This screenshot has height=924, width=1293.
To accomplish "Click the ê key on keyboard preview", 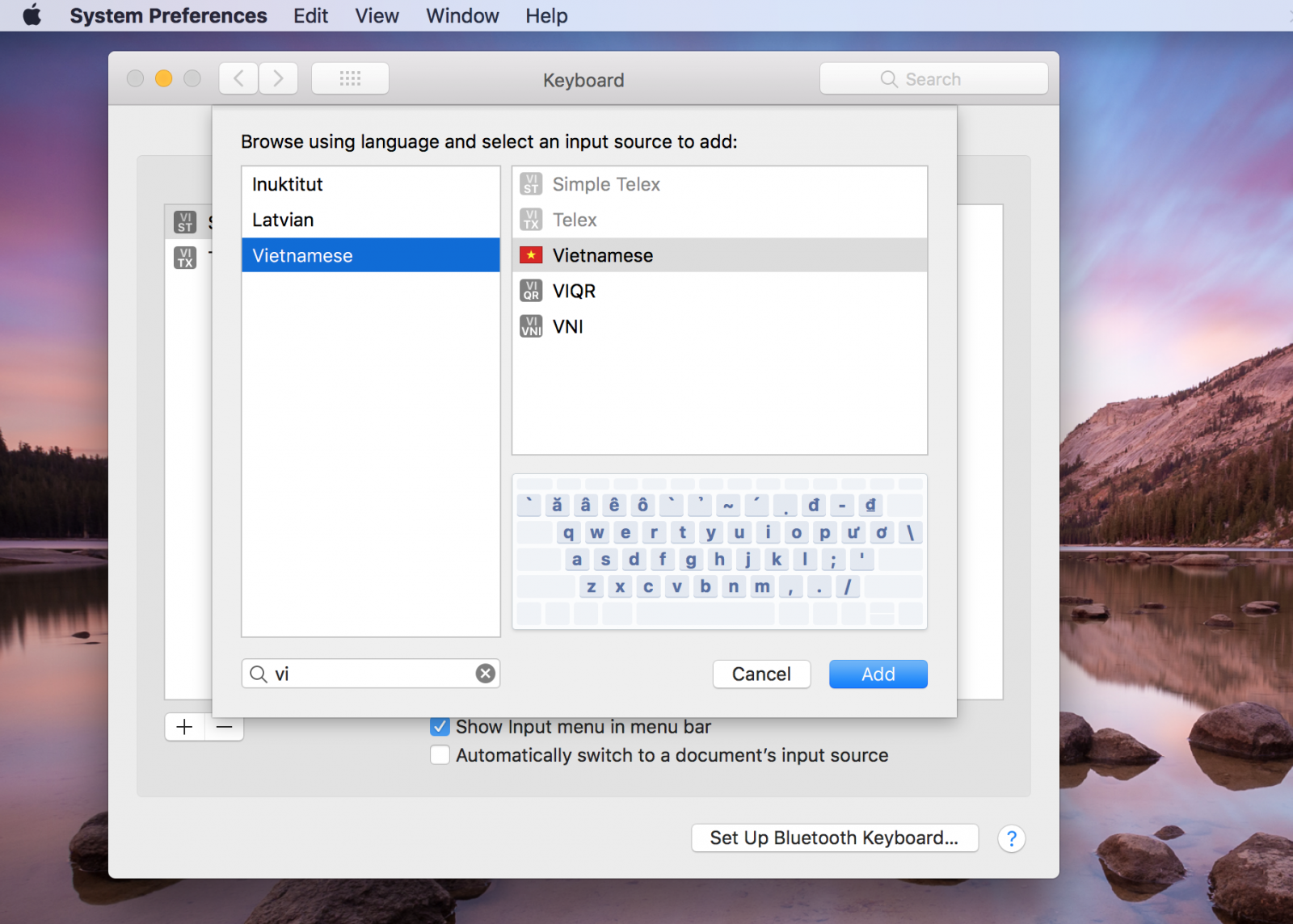I will 614,506.
